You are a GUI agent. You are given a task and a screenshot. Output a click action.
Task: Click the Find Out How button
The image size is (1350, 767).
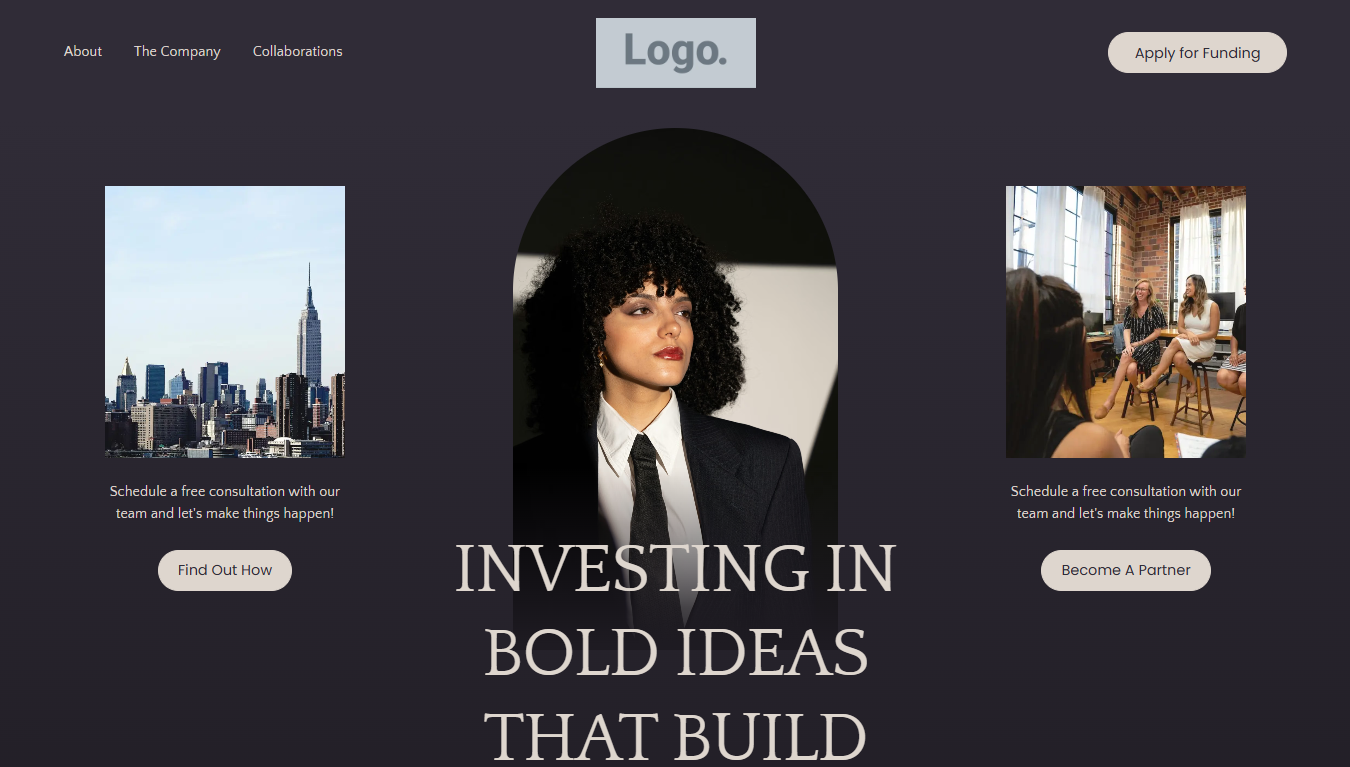coord(225,570)
